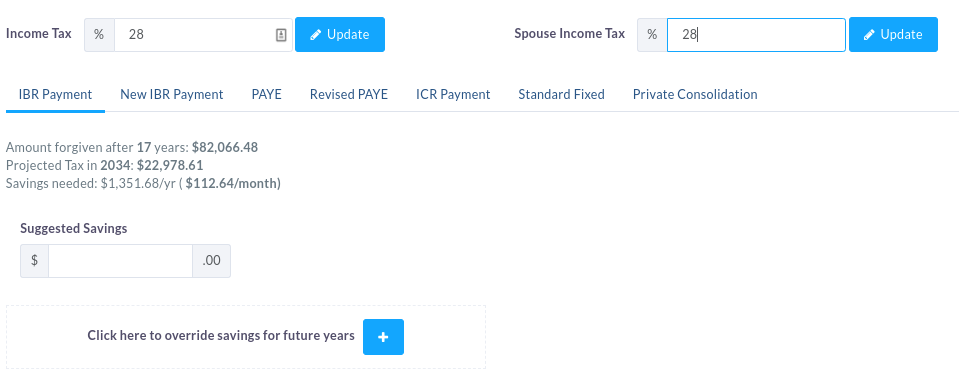The width and height of the screenshot is (959, 374).
Task: Open the PAYE tab
Action: point(267,95)
